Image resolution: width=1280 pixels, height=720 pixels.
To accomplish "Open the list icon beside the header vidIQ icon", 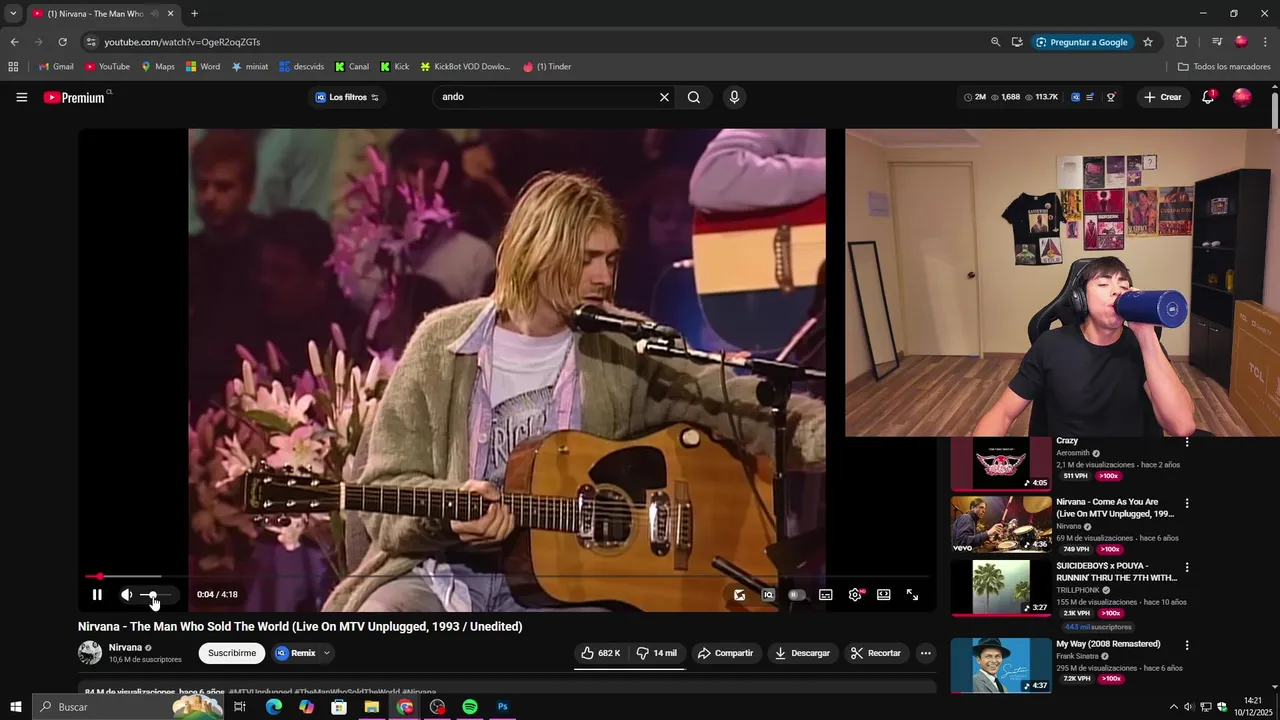I will pos(1090,97).
